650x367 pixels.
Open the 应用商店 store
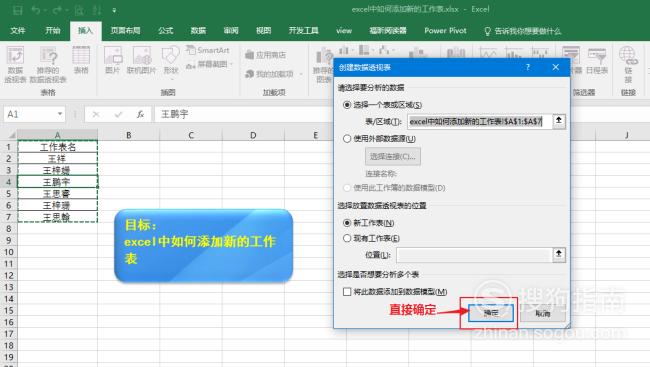[x=266, y=55]
